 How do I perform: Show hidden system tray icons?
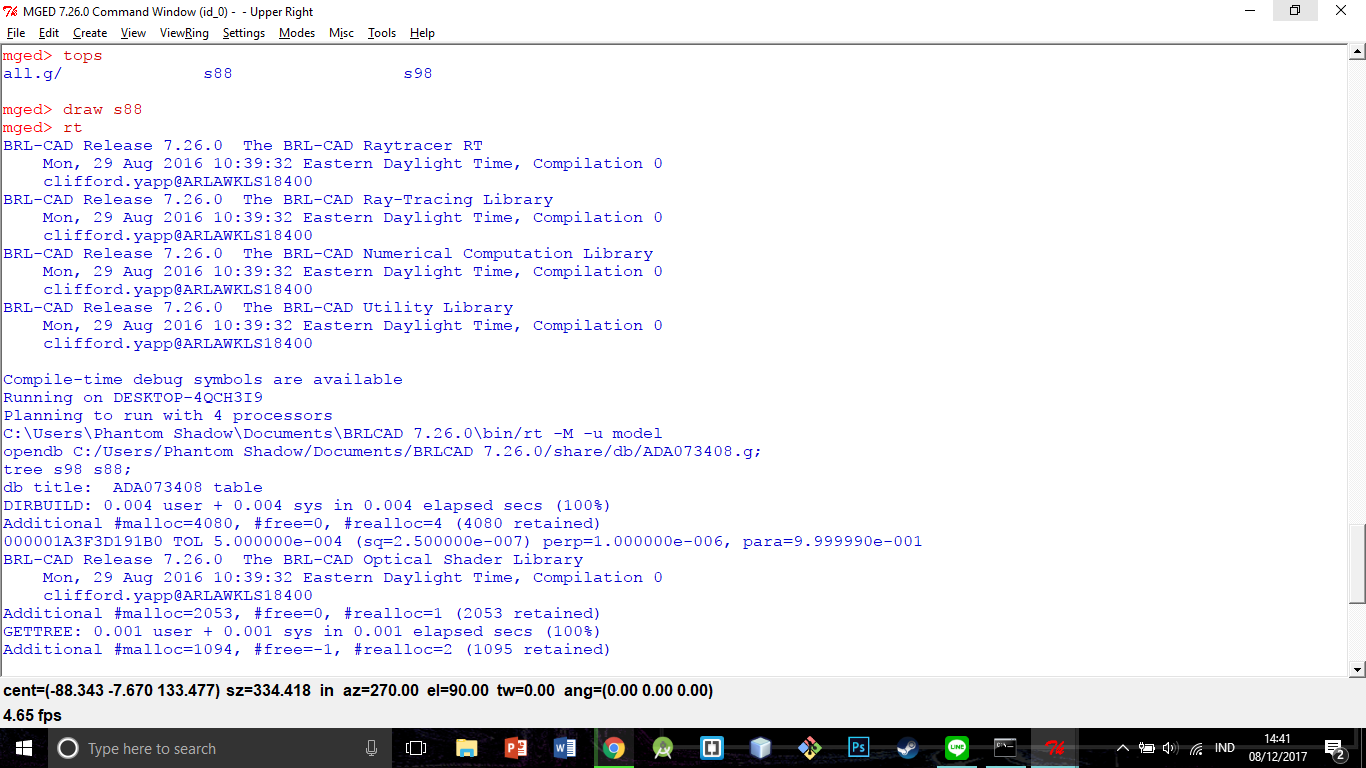click(x=1122, y=748)
